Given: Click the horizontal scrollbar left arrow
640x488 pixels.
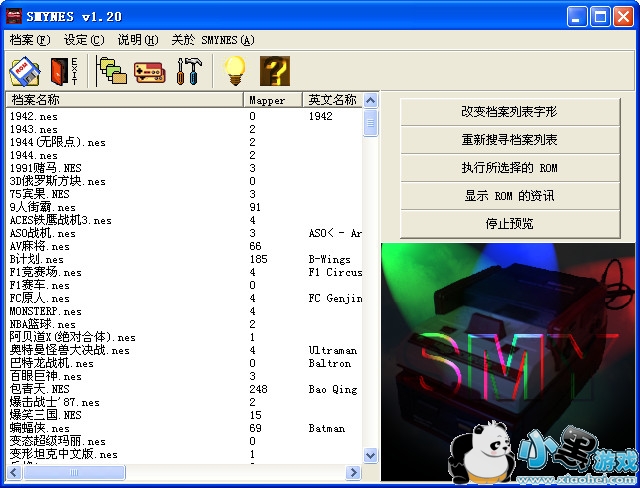Looking at the screenshot, I should (14, 472).
